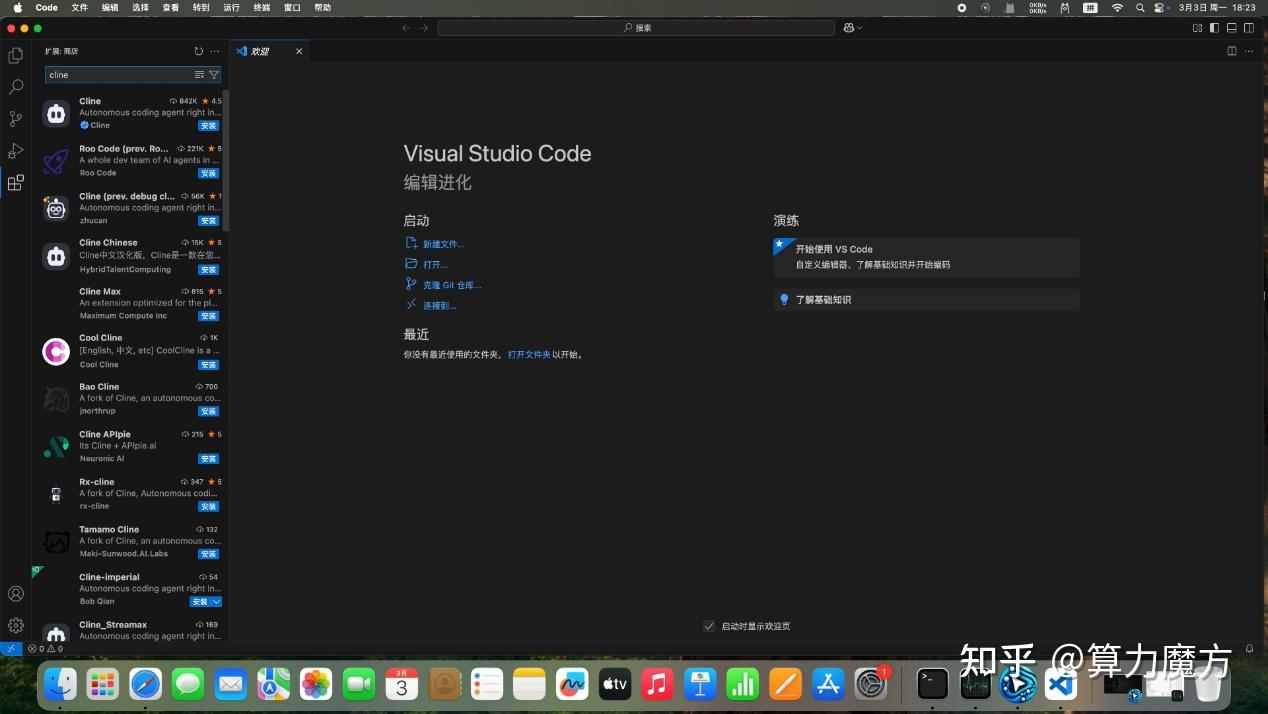Open the accounts avatar dropdown near the search bar
1268x714 pixels.
coord(851,28)
